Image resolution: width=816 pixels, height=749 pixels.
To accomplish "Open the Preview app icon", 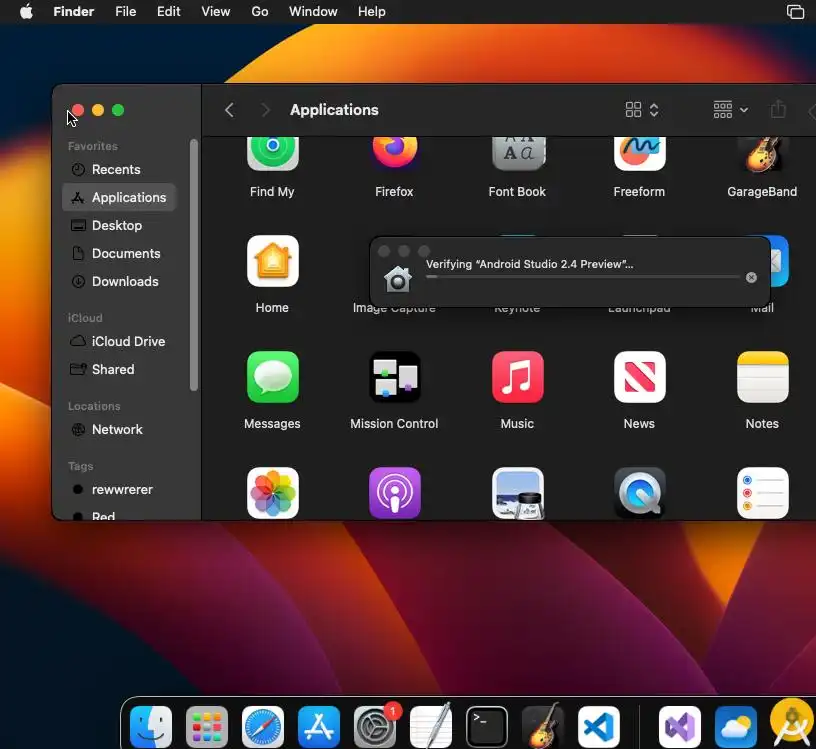I will (518, 493).
